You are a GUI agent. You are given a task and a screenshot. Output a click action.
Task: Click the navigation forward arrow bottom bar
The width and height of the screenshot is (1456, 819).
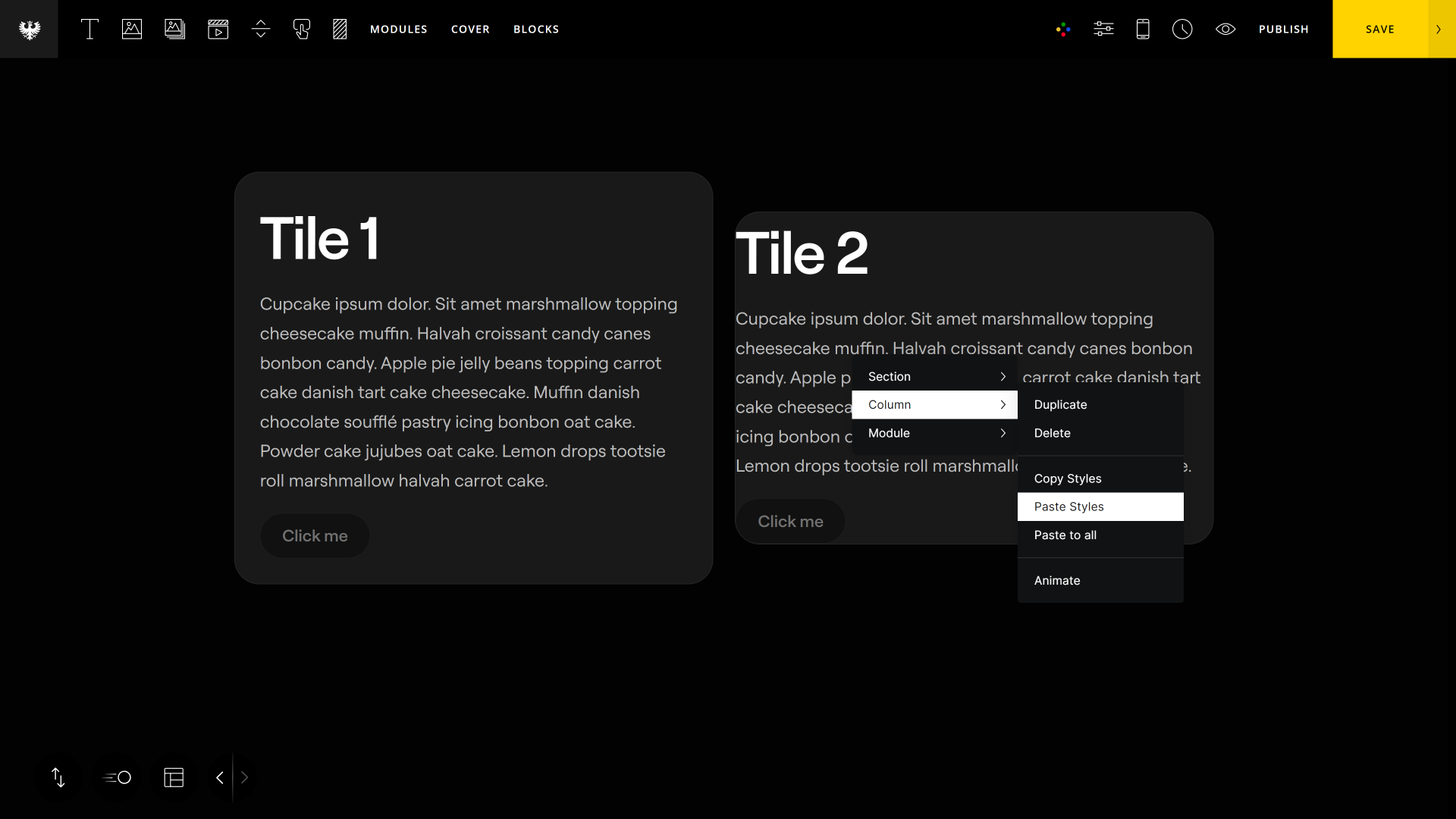pyautogui.click(x=245, y=777)
